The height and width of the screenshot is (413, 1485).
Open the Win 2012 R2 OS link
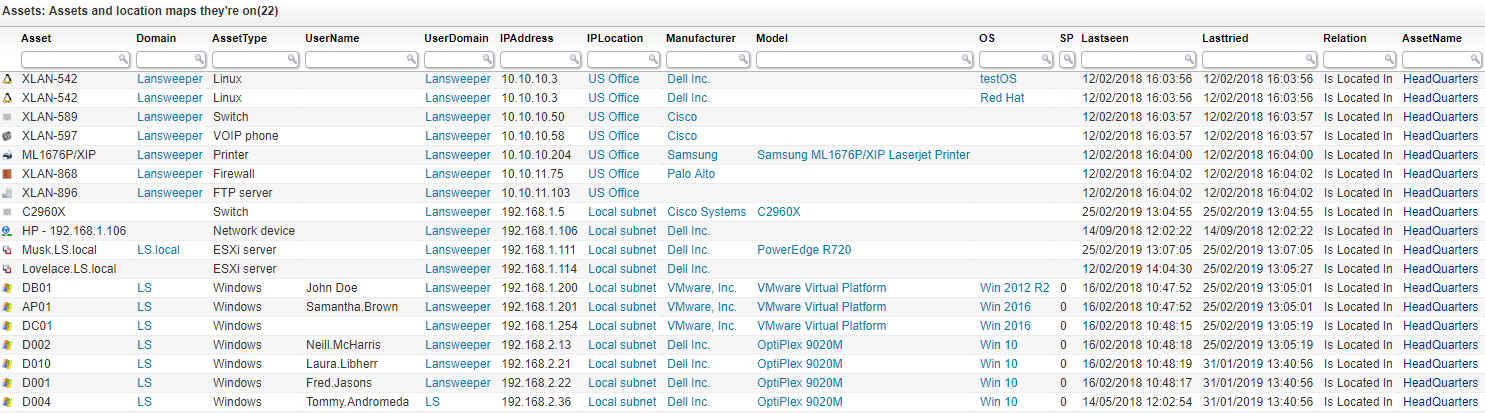click(x=1015, y=288)
